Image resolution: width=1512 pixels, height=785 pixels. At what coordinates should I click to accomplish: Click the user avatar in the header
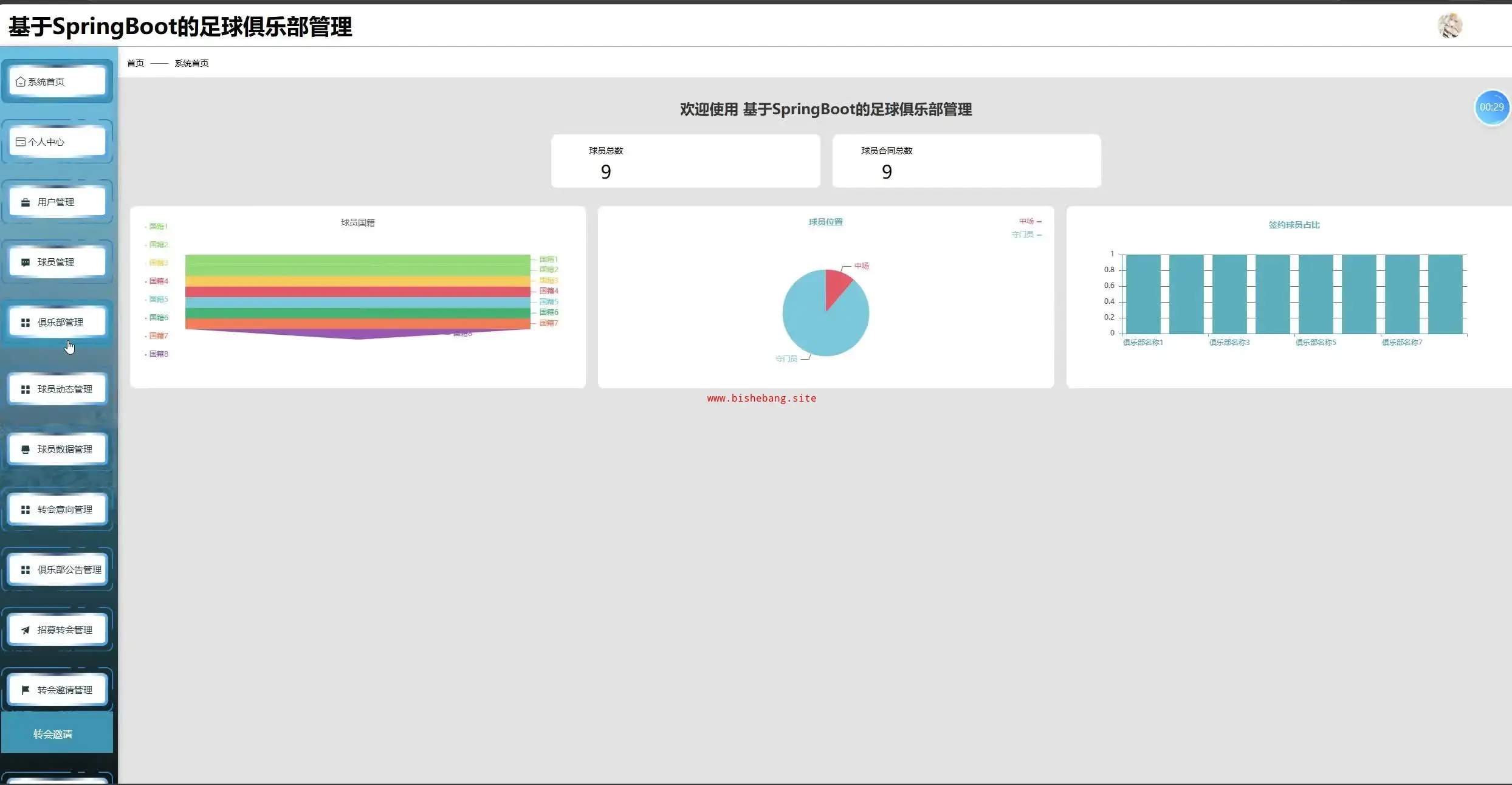[x=1450, y=26]
